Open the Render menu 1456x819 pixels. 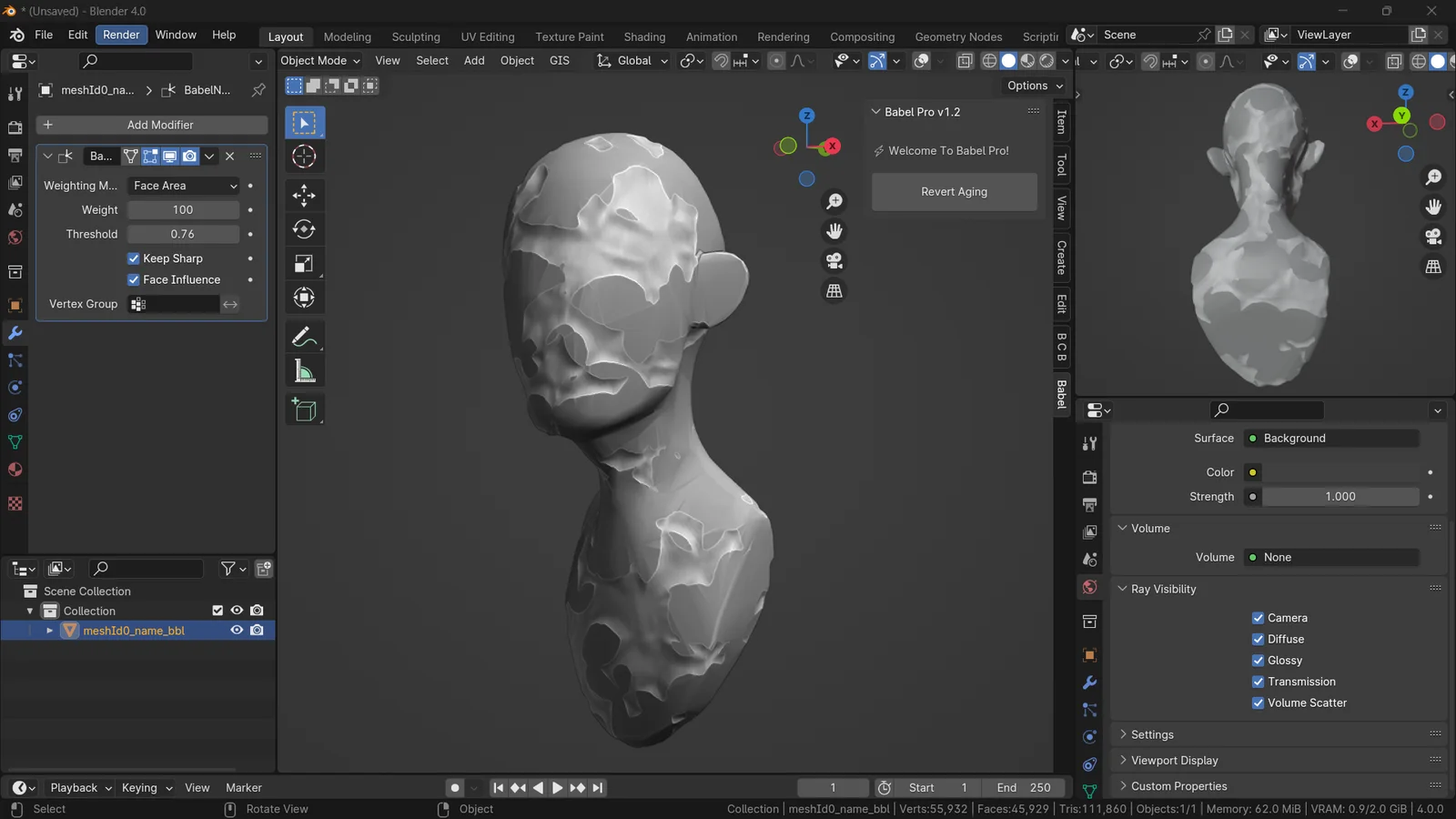click(x=121, y=35)
